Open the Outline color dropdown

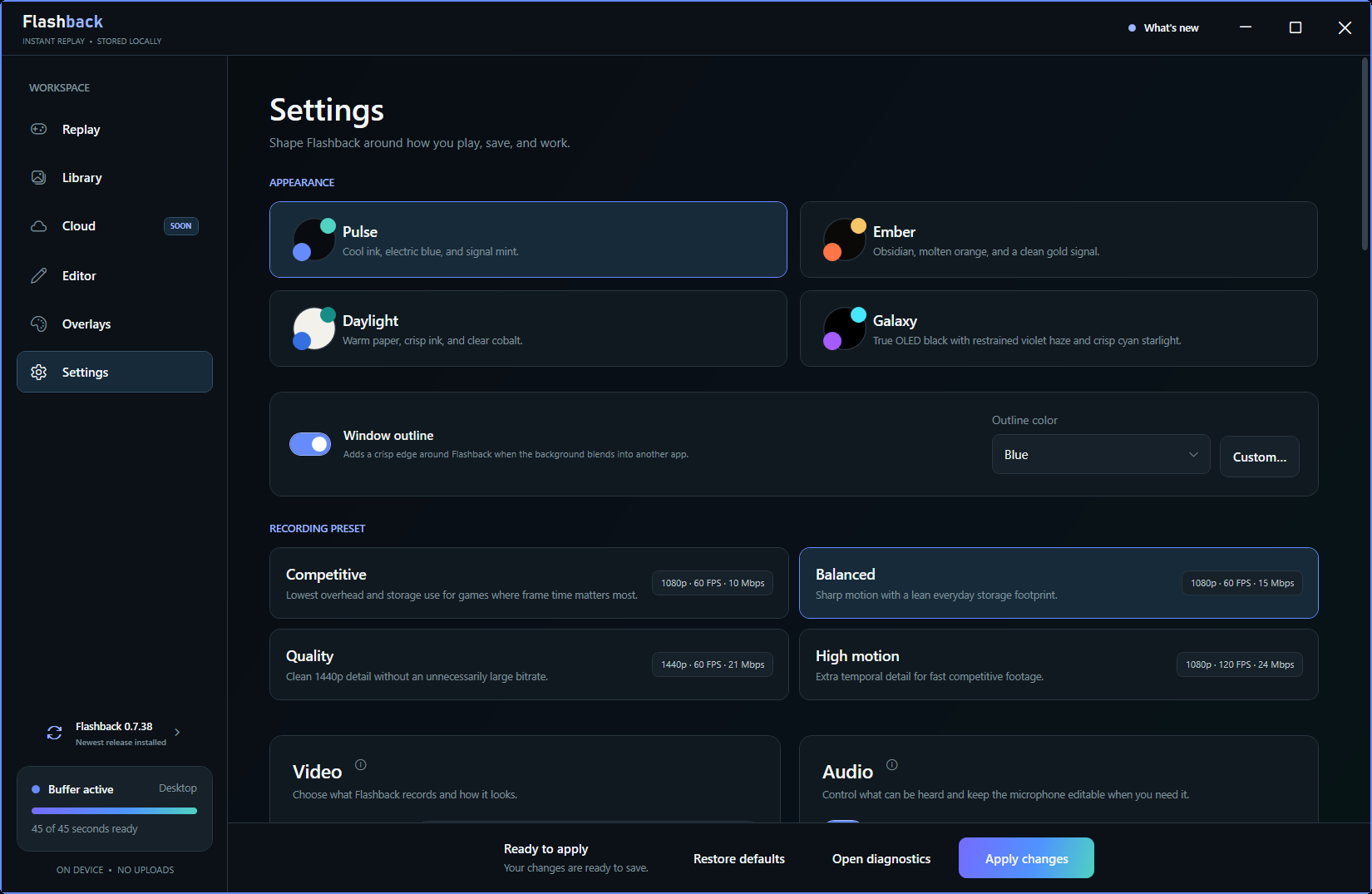(x=1101, y=455)
